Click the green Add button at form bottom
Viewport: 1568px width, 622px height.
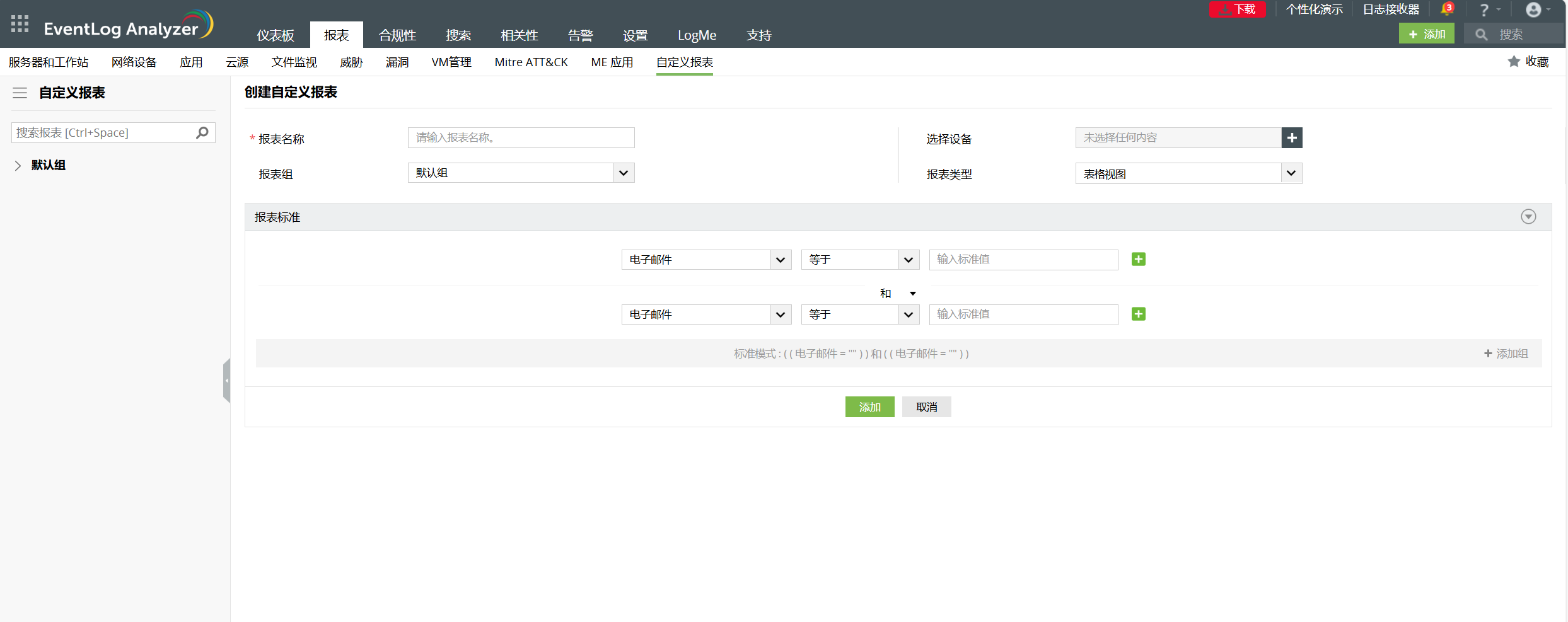[869, 408]
